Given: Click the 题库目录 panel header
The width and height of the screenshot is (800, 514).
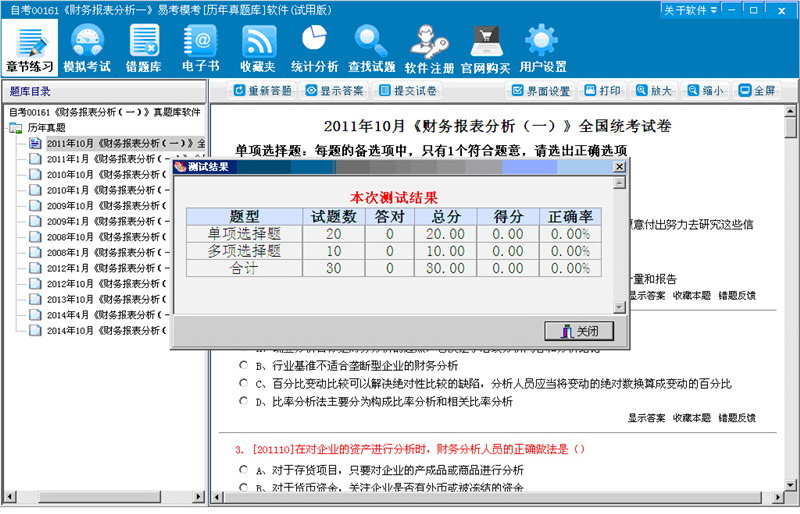Looking at the screenshot, I should pyautogui.click(x=104, y=91).
